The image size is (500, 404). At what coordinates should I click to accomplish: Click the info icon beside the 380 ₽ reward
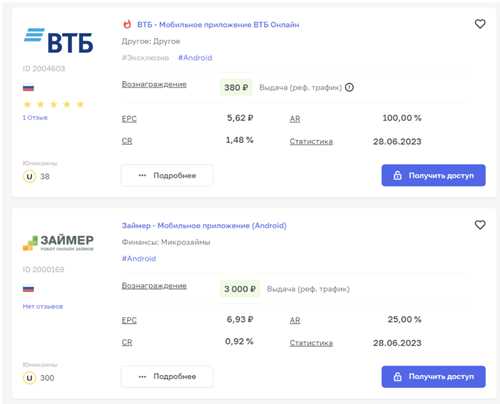[349, 87]
